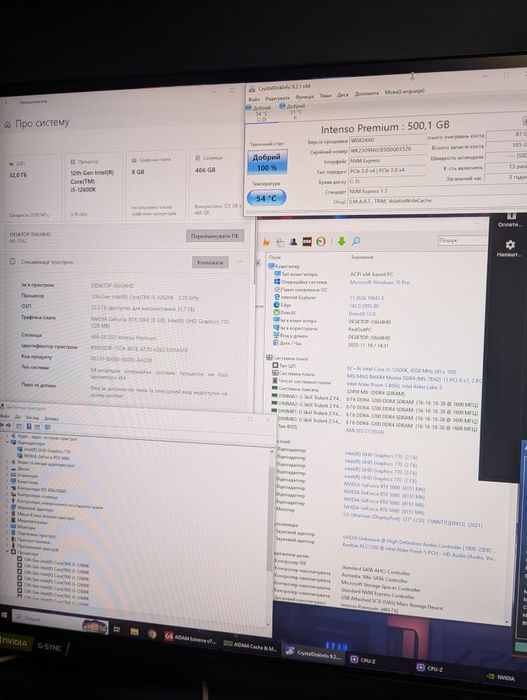The height and width of the screenshot is (700, 527).
Task: Click the AIDA64 OSD panel toolbar icon
Action: pyautogui.click(x=307, y=242)
